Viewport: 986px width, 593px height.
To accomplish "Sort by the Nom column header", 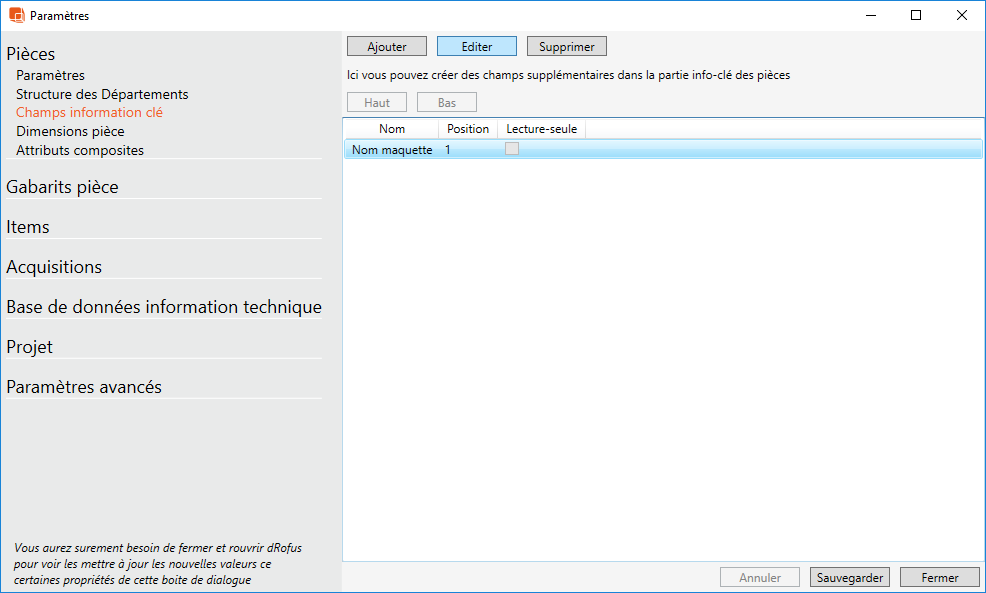I will point(392,129).
